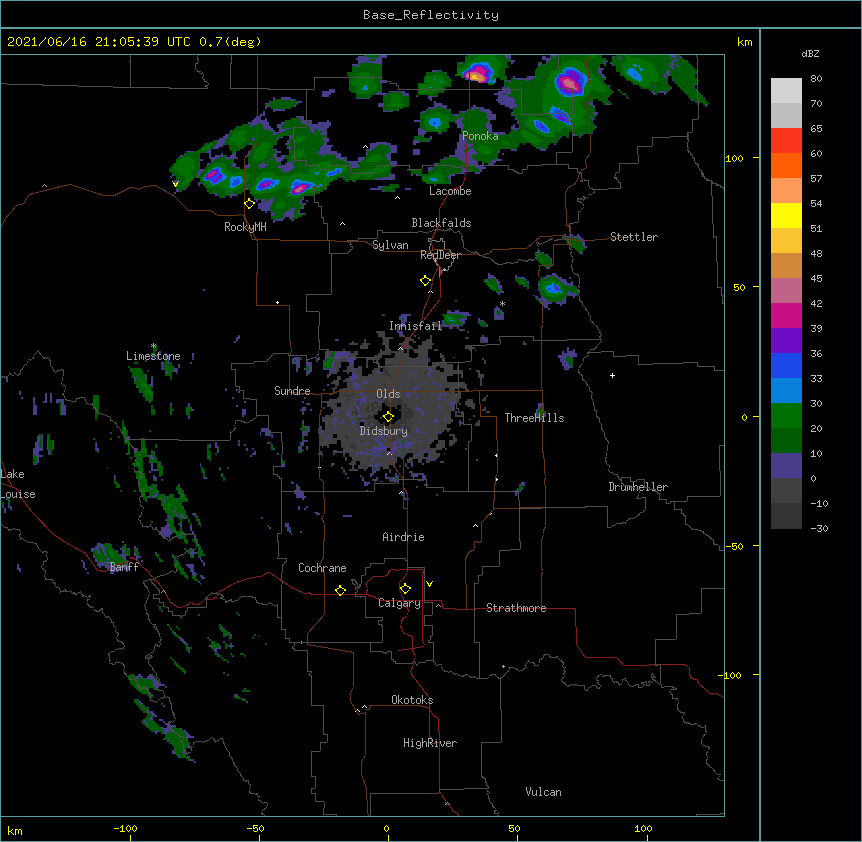This screenshot has width=862, height=842.
Task: Click the yellow radar site marker at Olds
Action: [x=388, y=417]
